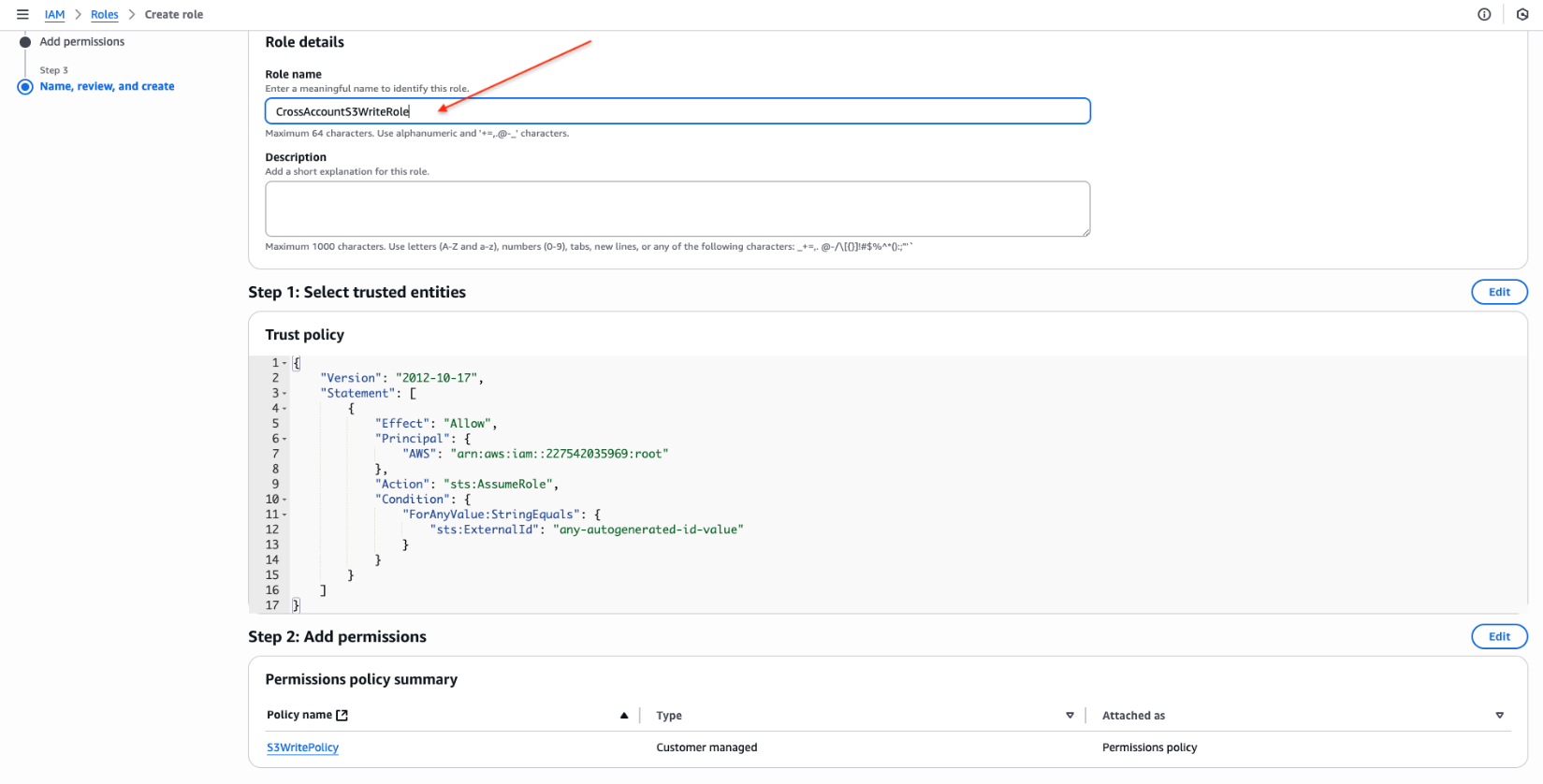Click into the Description text area

677,209
